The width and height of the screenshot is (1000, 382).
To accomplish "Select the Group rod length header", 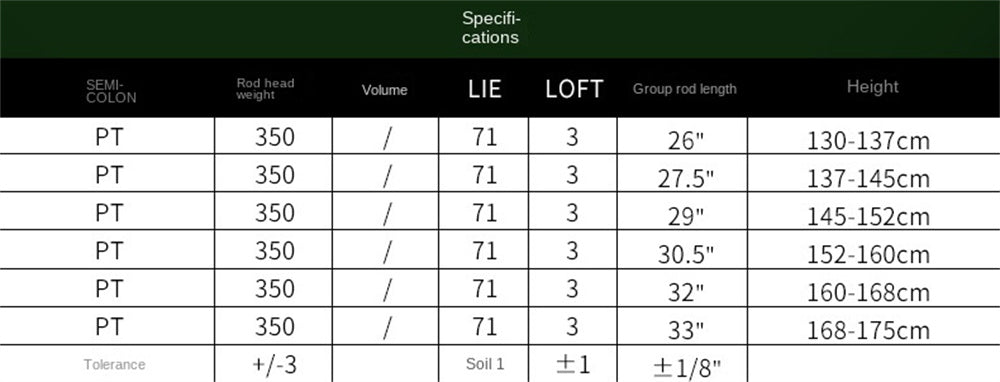I will coord(684,89).
